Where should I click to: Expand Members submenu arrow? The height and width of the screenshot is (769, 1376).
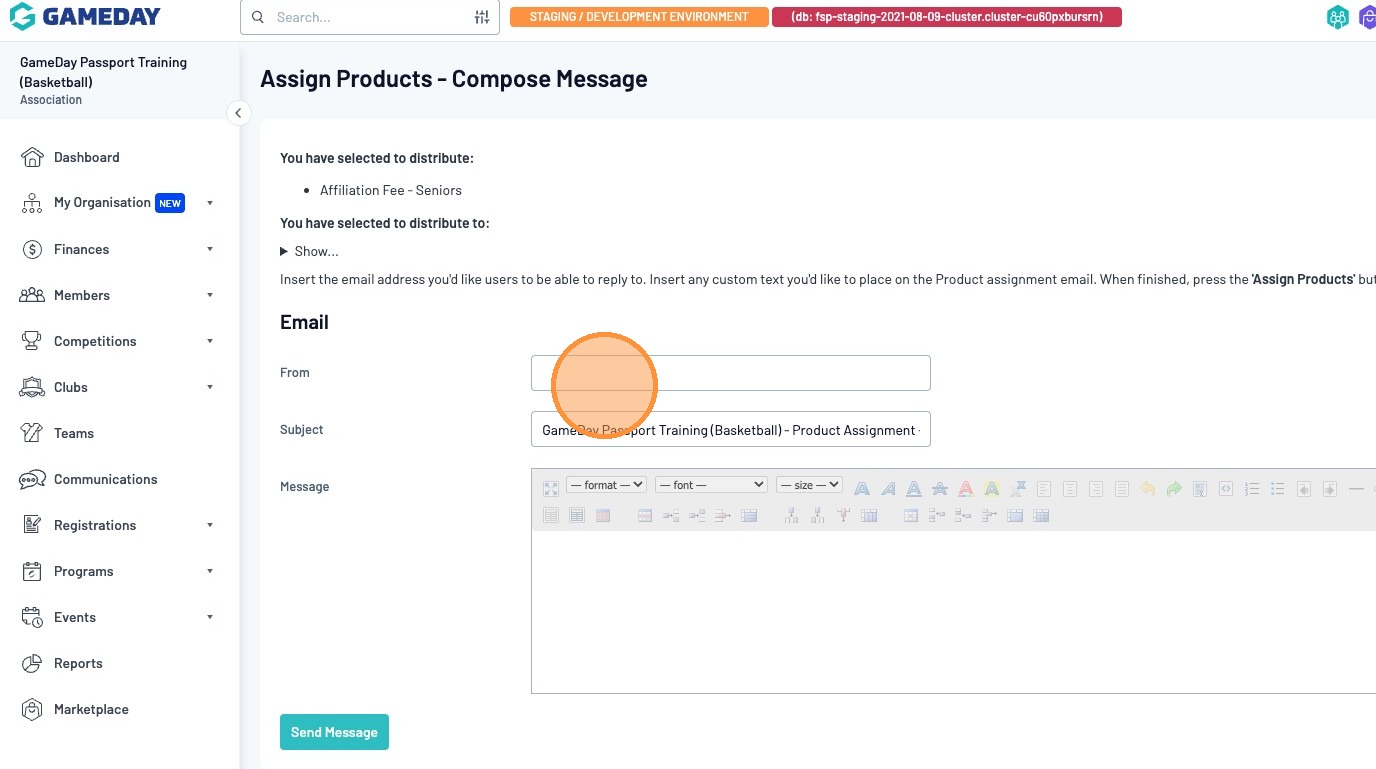coord(210,295)
